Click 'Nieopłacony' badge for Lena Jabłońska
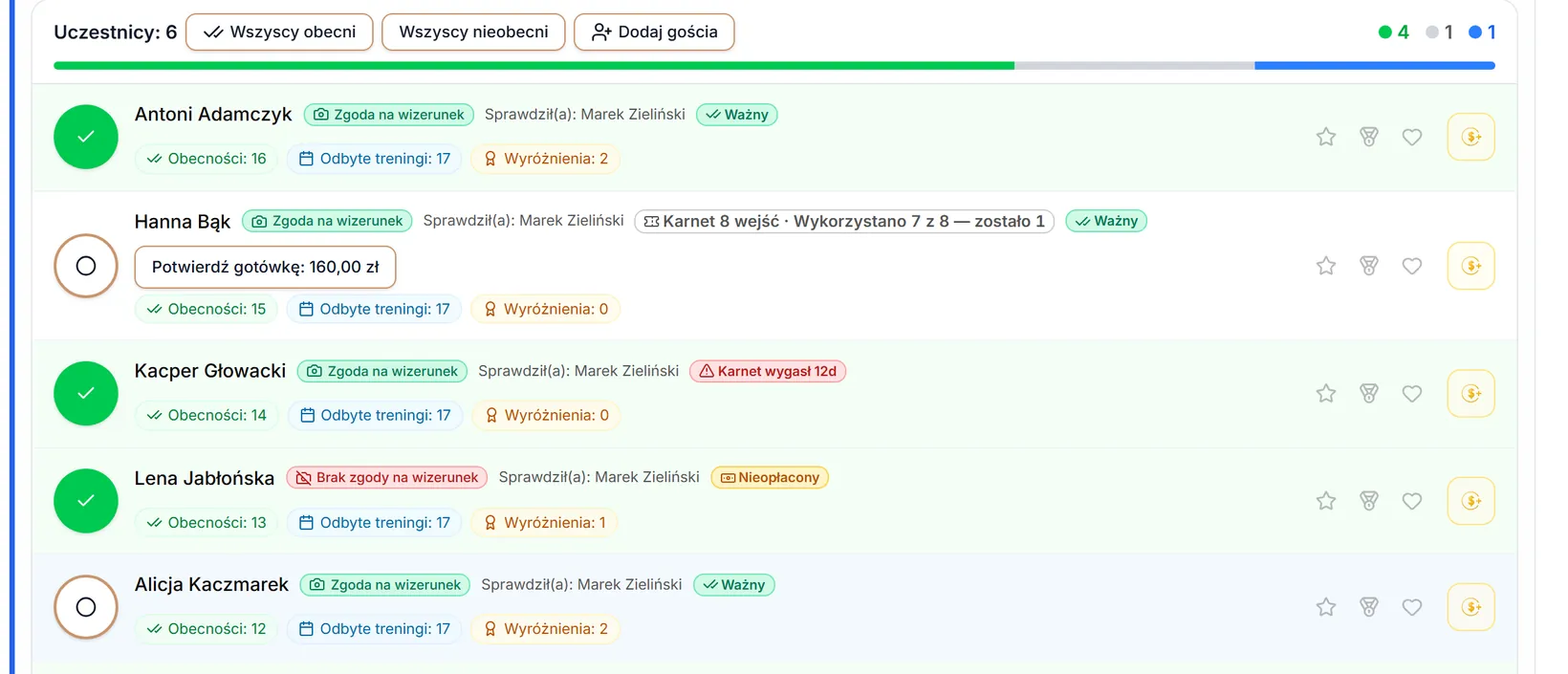Viewport: 1568px width, 674px height. coord(770,477)
